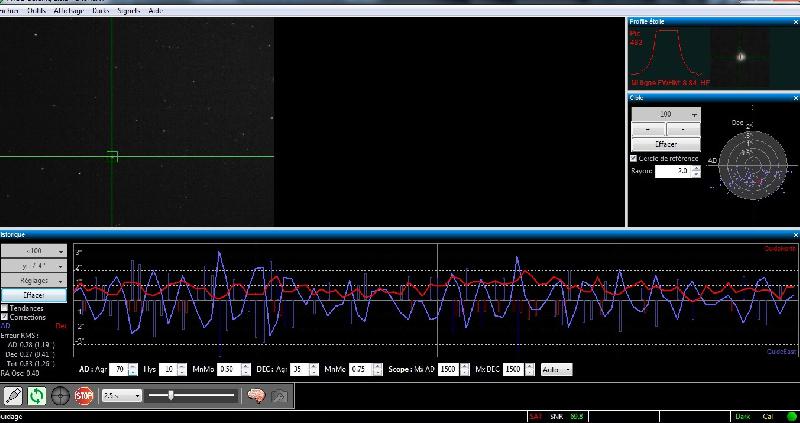
Task: Click the SAT indicator in status bar
Action: click(535, 417)
